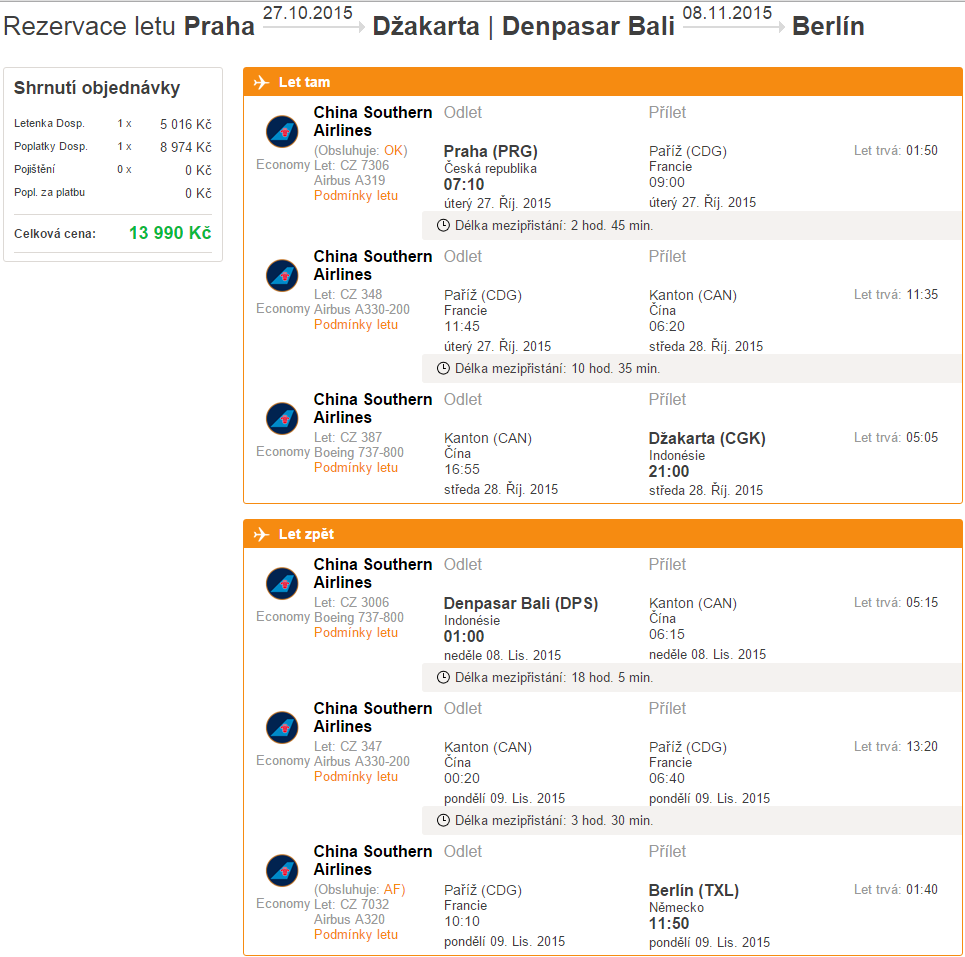The image size is (965, 957).
Task: Click flight number 'Let: CZ 3006'
Action: pyautogui.click(x=351, y=603)
